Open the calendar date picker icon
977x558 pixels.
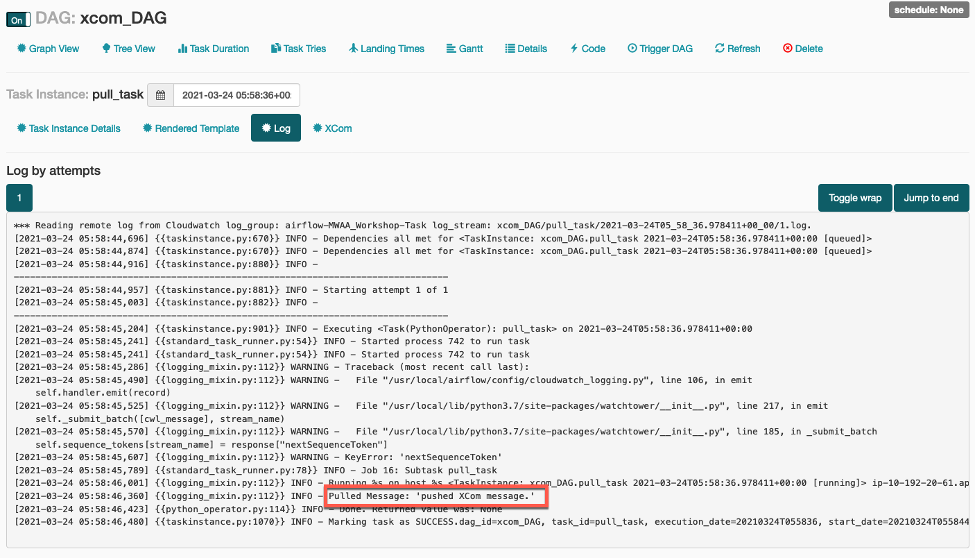(x=160, y=96)
